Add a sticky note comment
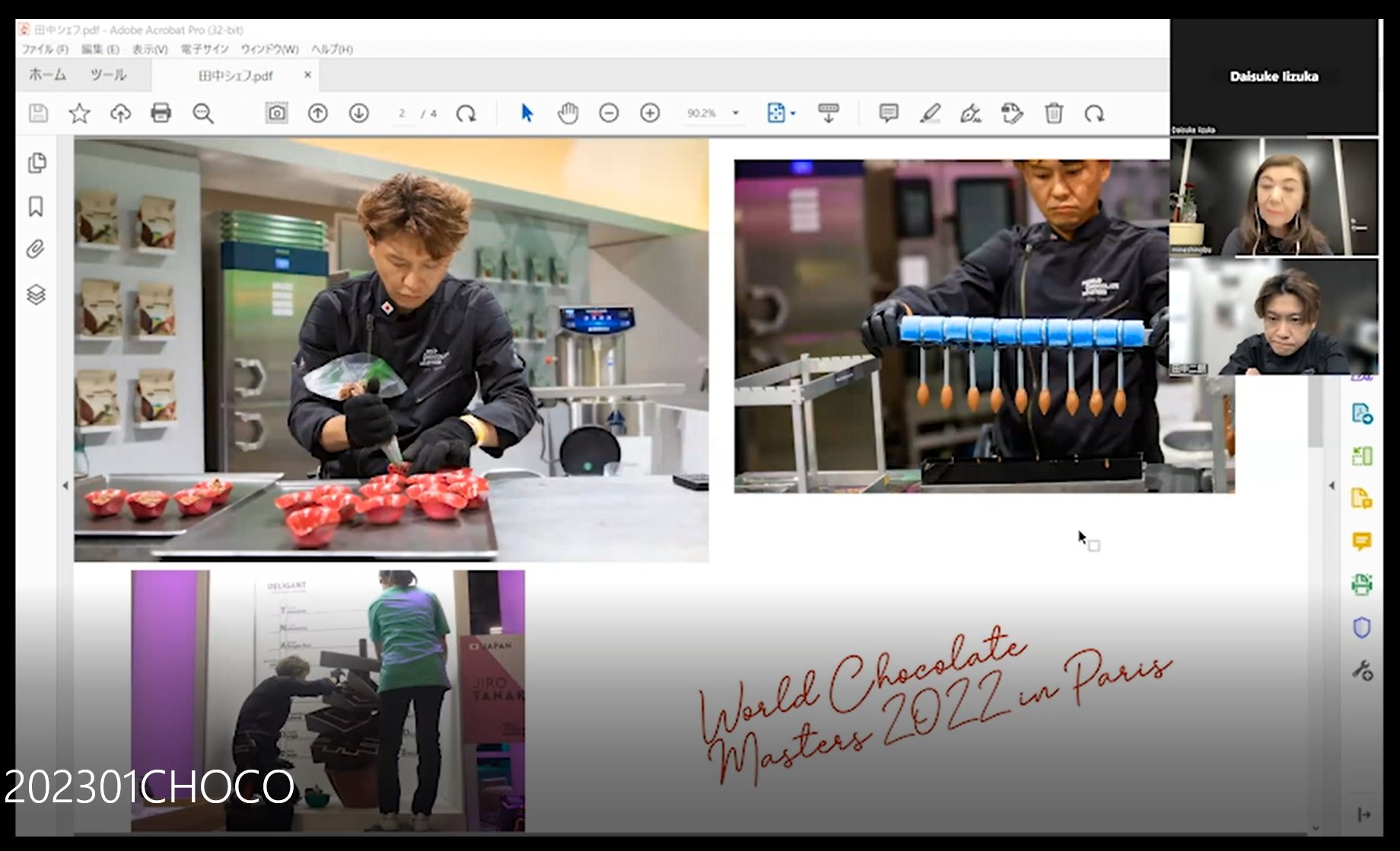The image size is (1400, 851). point(888,113)
